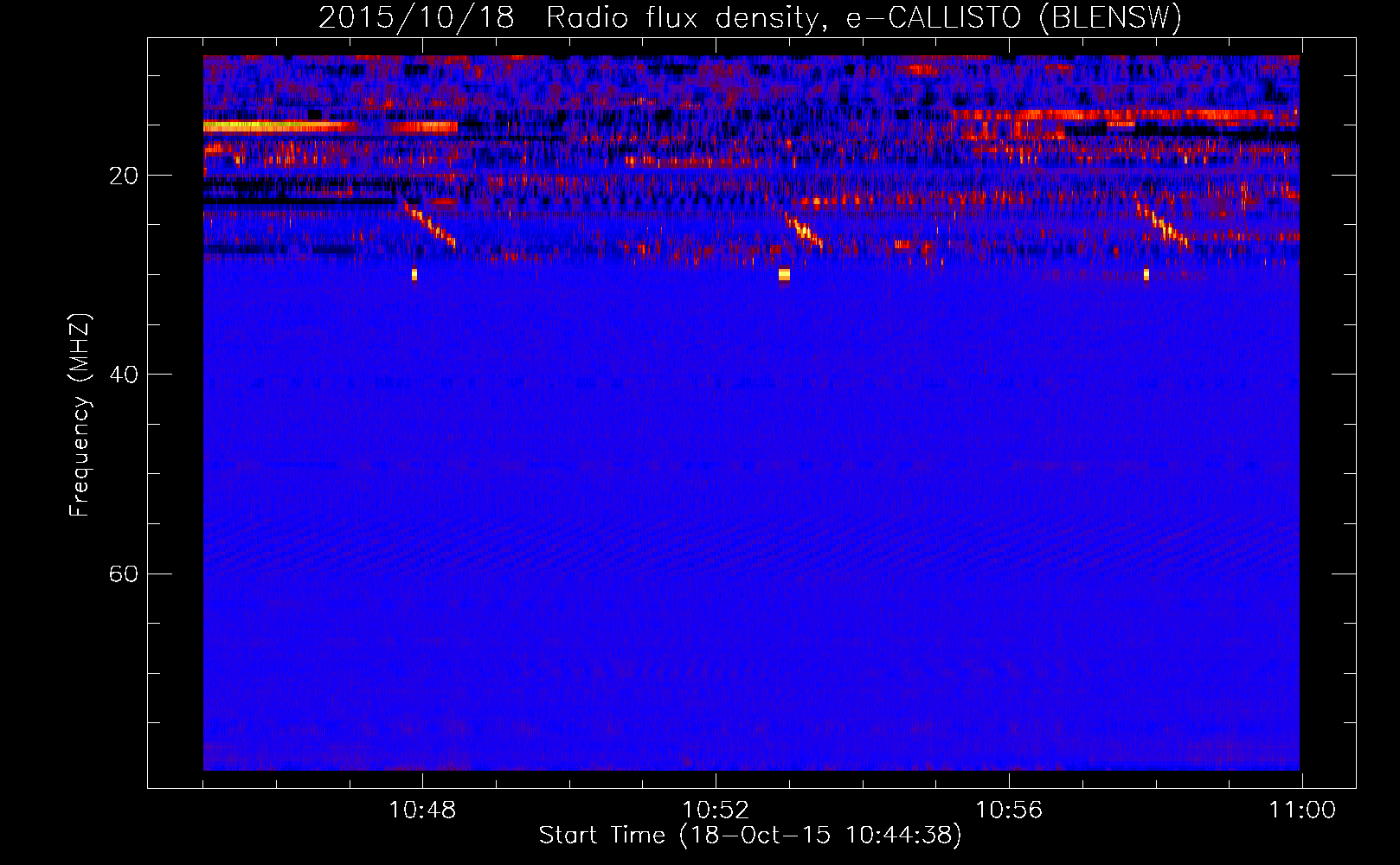The image size is (1400, 865).
Task: Click the plot title "Radio flux density, e-CALLISTO (BLENSW)"
Action: pyautogui.click(x=864, y=18)
